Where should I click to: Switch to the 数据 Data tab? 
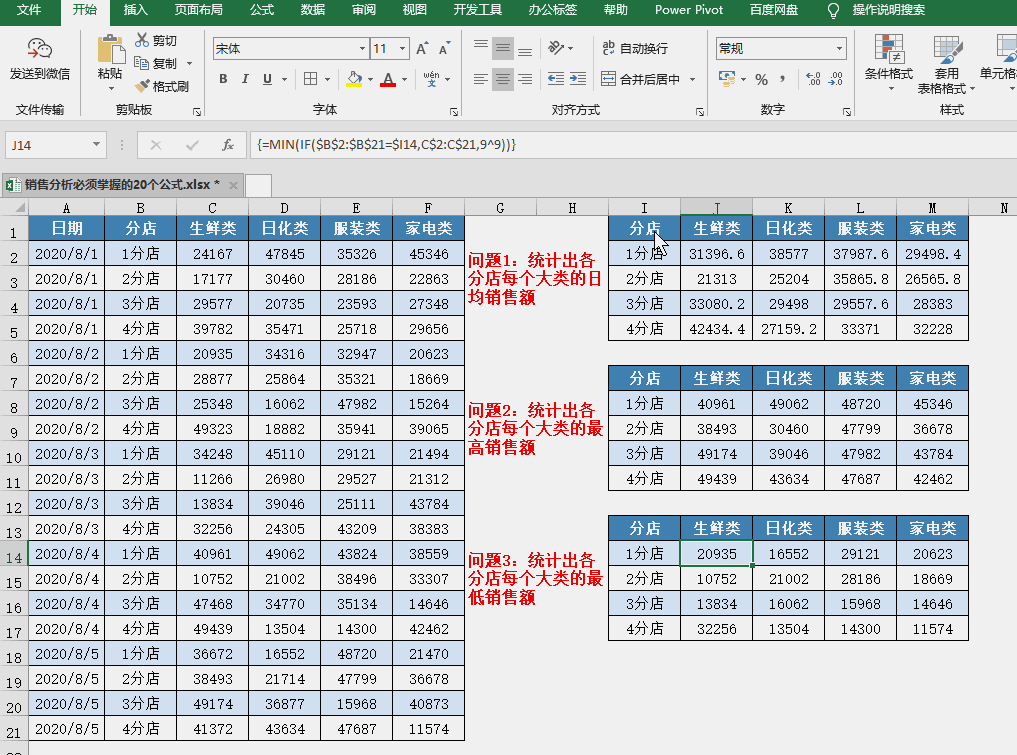(x=313, y=10)
